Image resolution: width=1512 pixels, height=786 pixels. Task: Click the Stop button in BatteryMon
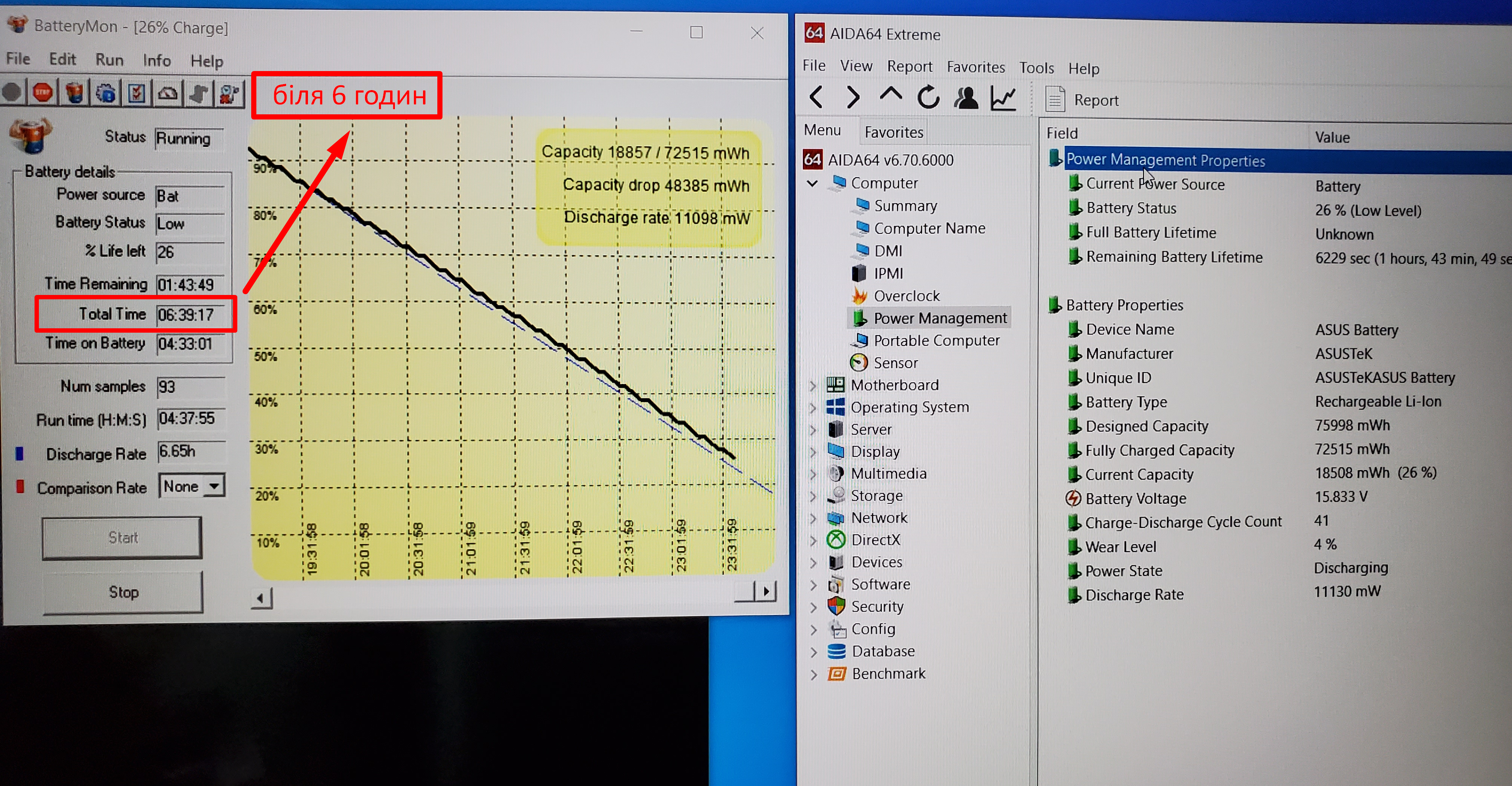point(123,592)
